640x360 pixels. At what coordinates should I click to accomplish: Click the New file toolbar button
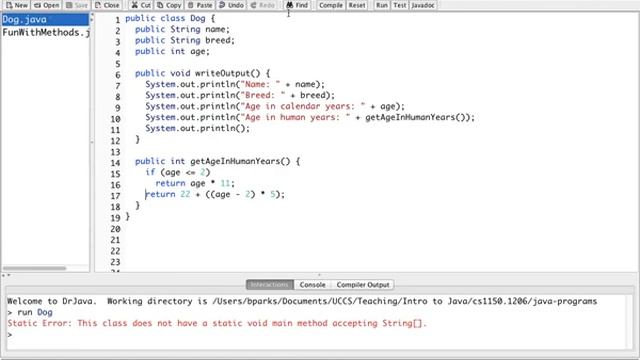point(16,5)
